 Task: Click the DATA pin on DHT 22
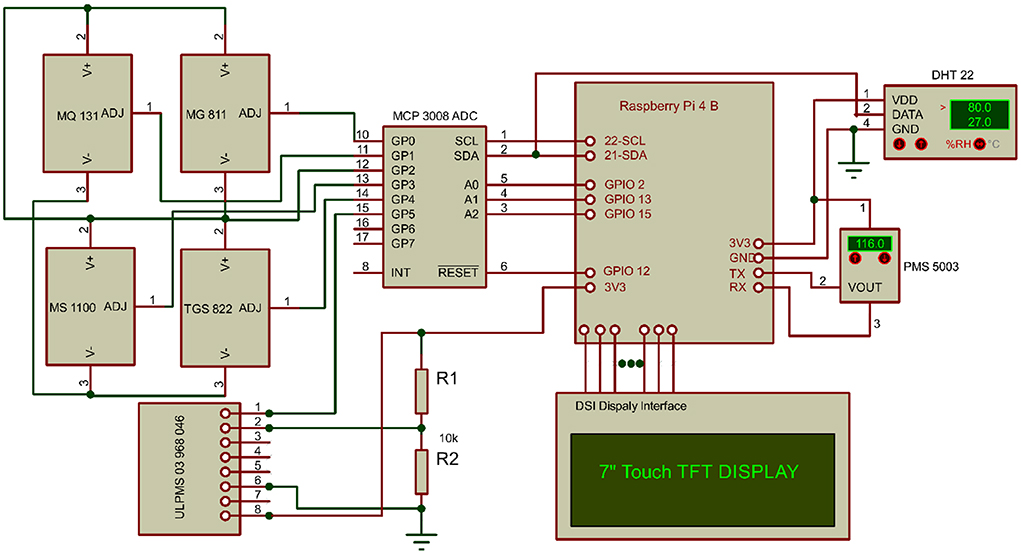tap(908, 115)
